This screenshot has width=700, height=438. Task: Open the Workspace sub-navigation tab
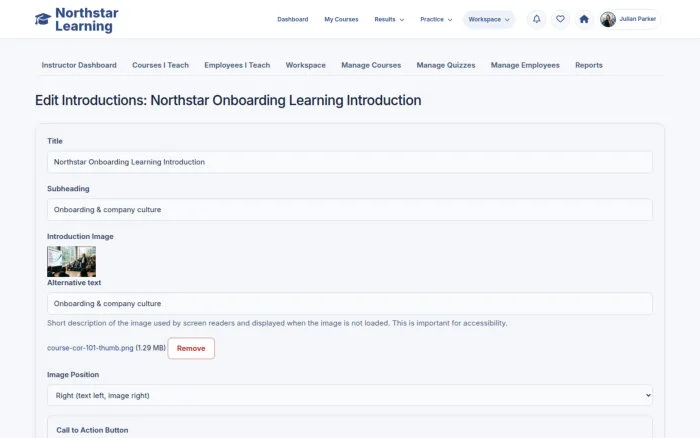pyautogui.click(x=306, y=65)
